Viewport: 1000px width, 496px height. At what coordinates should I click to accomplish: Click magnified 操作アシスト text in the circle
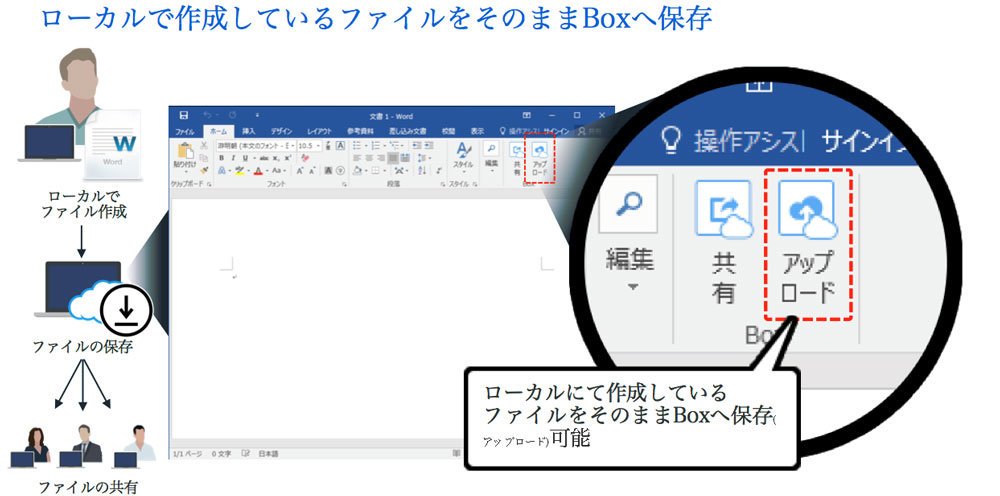748,142
